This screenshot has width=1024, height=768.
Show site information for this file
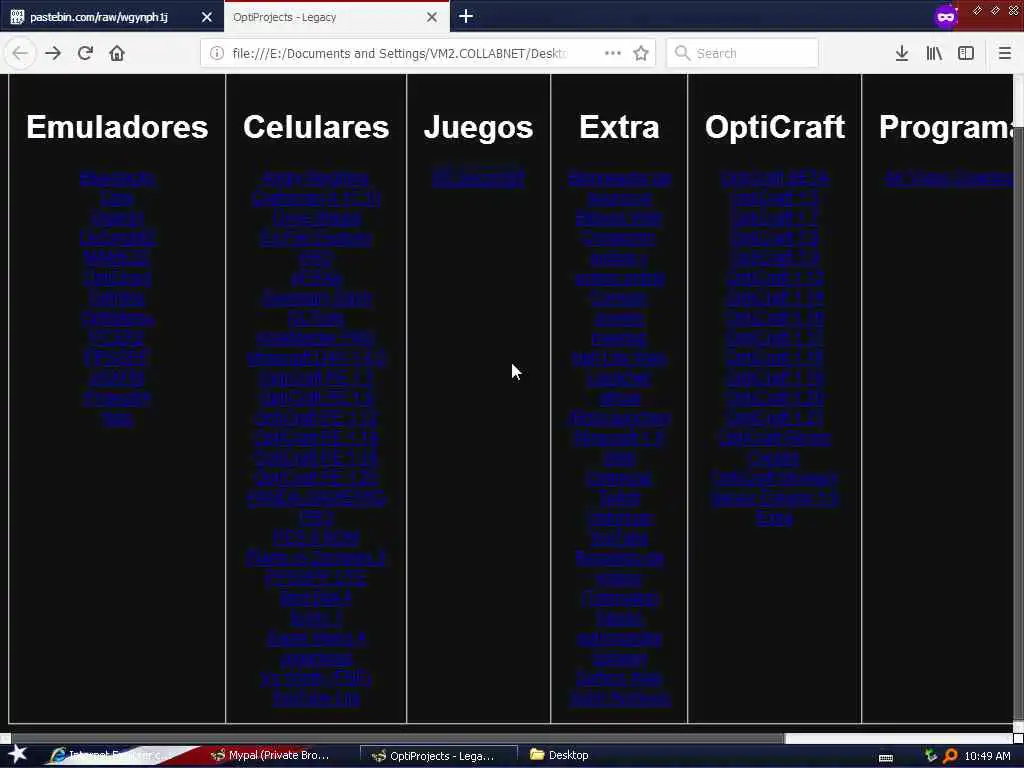[217, 53]
